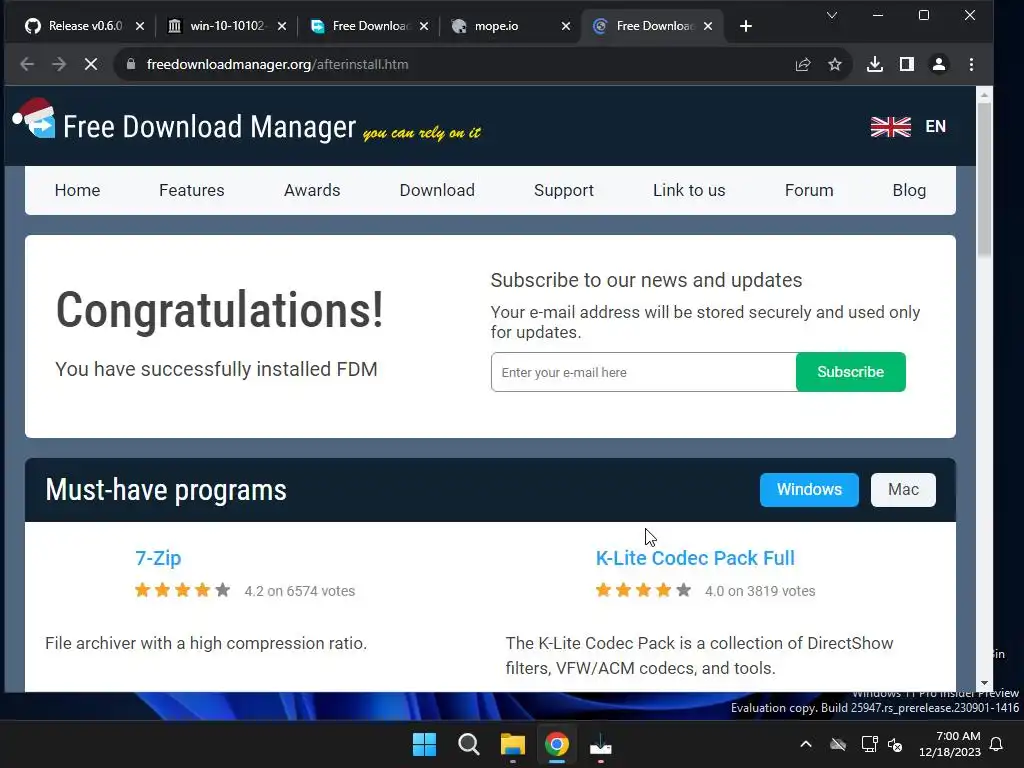Image resolution: width=1024 pixels, height=768 pixels.
Task: Share this page using the share icon
Action: tap(803, 64)
